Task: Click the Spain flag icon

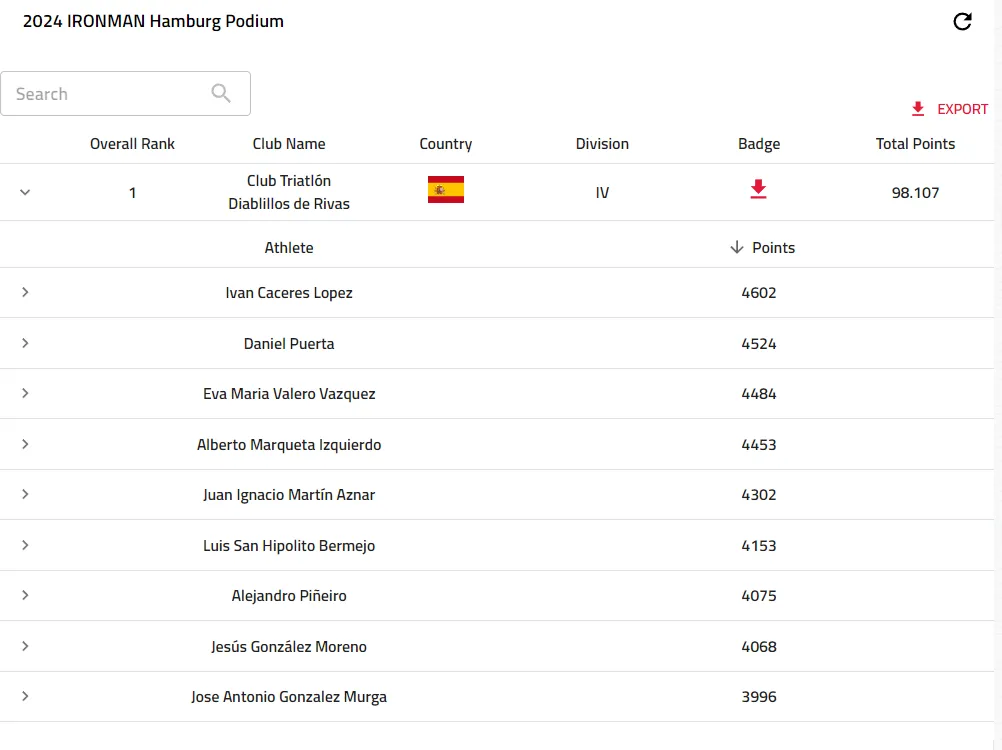Action: point(445,190)
